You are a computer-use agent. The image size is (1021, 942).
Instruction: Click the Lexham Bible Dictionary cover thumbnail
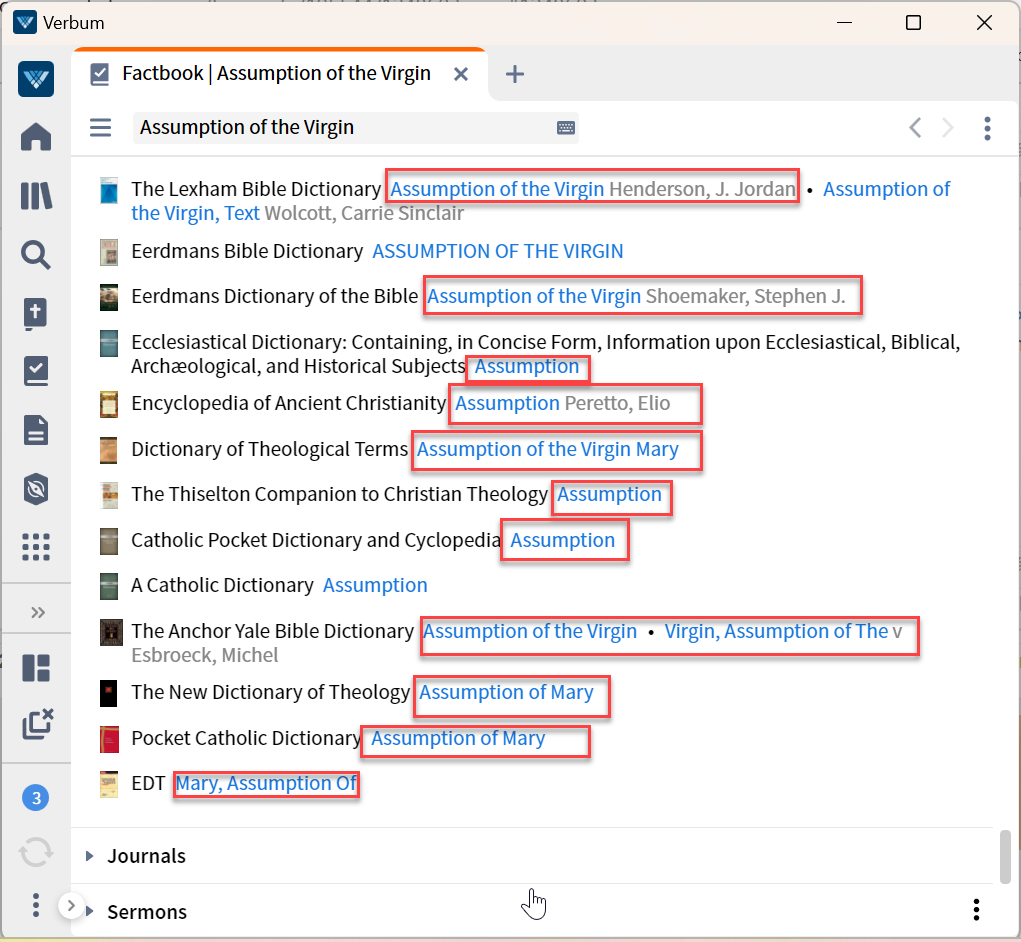pyautogui.click(x=109, y=190)
